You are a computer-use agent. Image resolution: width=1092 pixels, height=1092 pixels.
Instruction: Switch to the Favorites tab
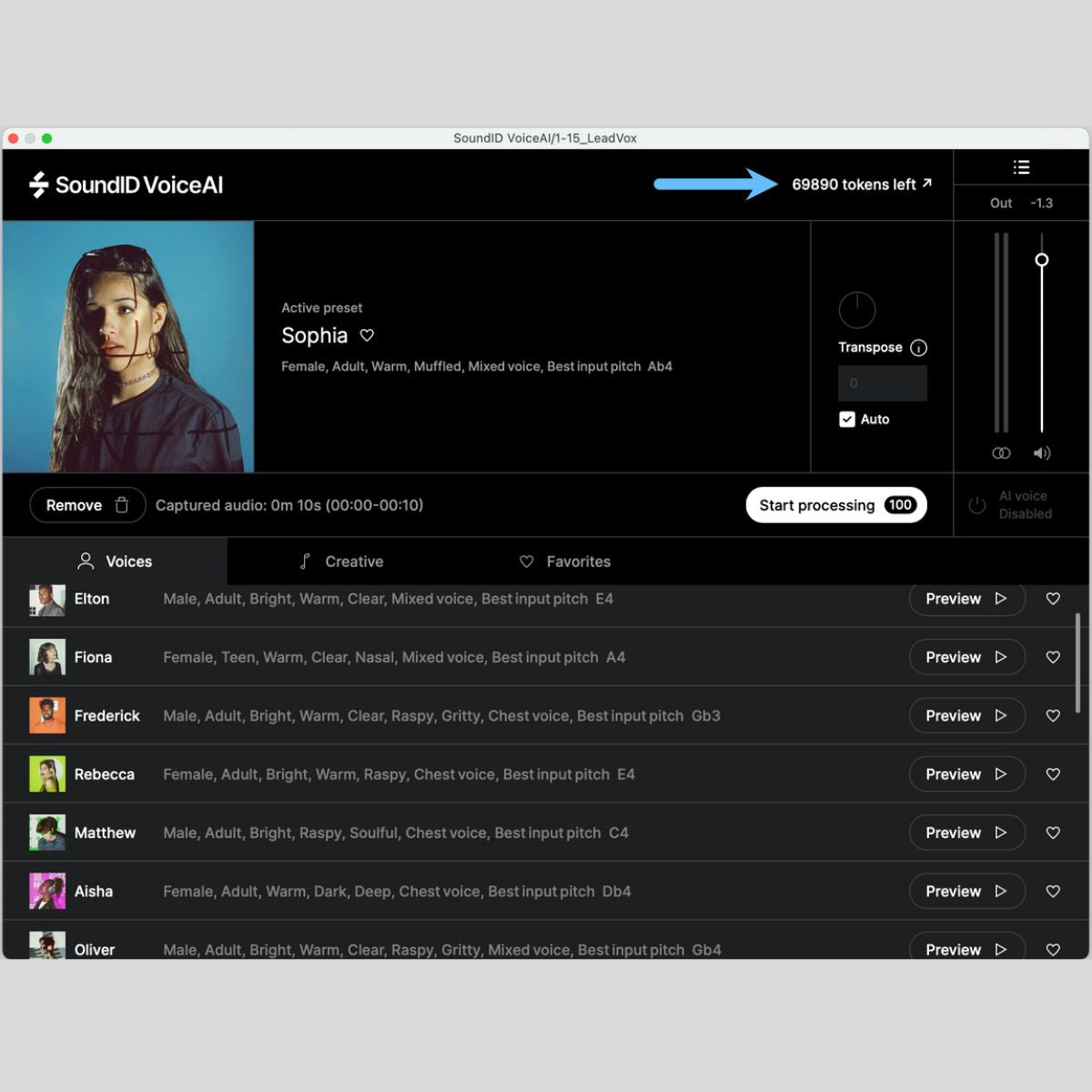[565, 561]
